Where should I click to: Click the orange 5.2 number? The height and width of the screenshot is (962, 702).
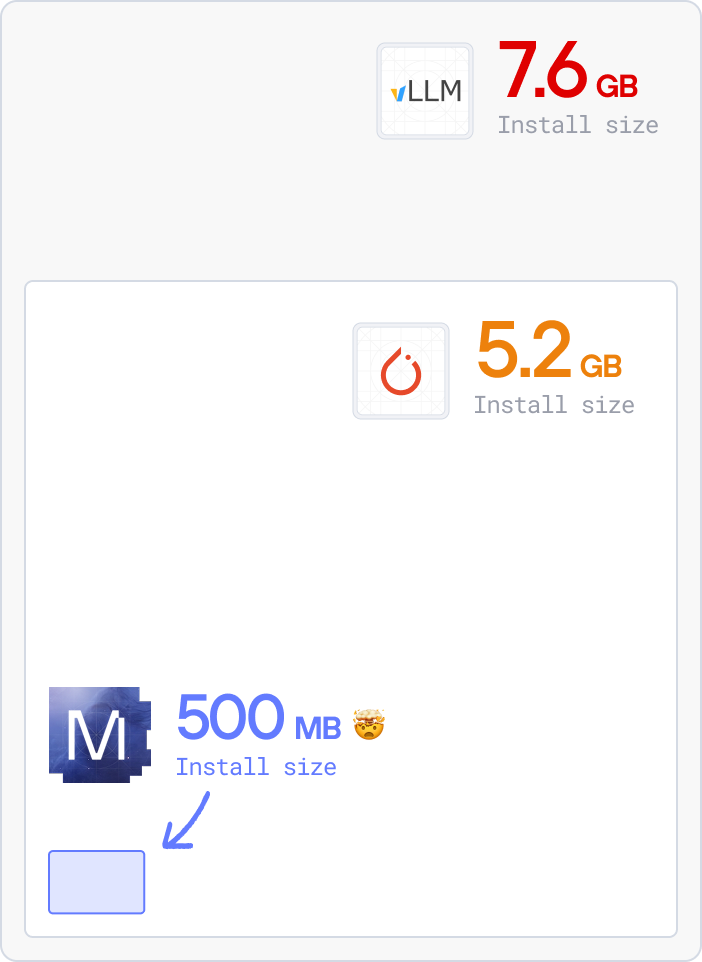[x=524, y=350]
